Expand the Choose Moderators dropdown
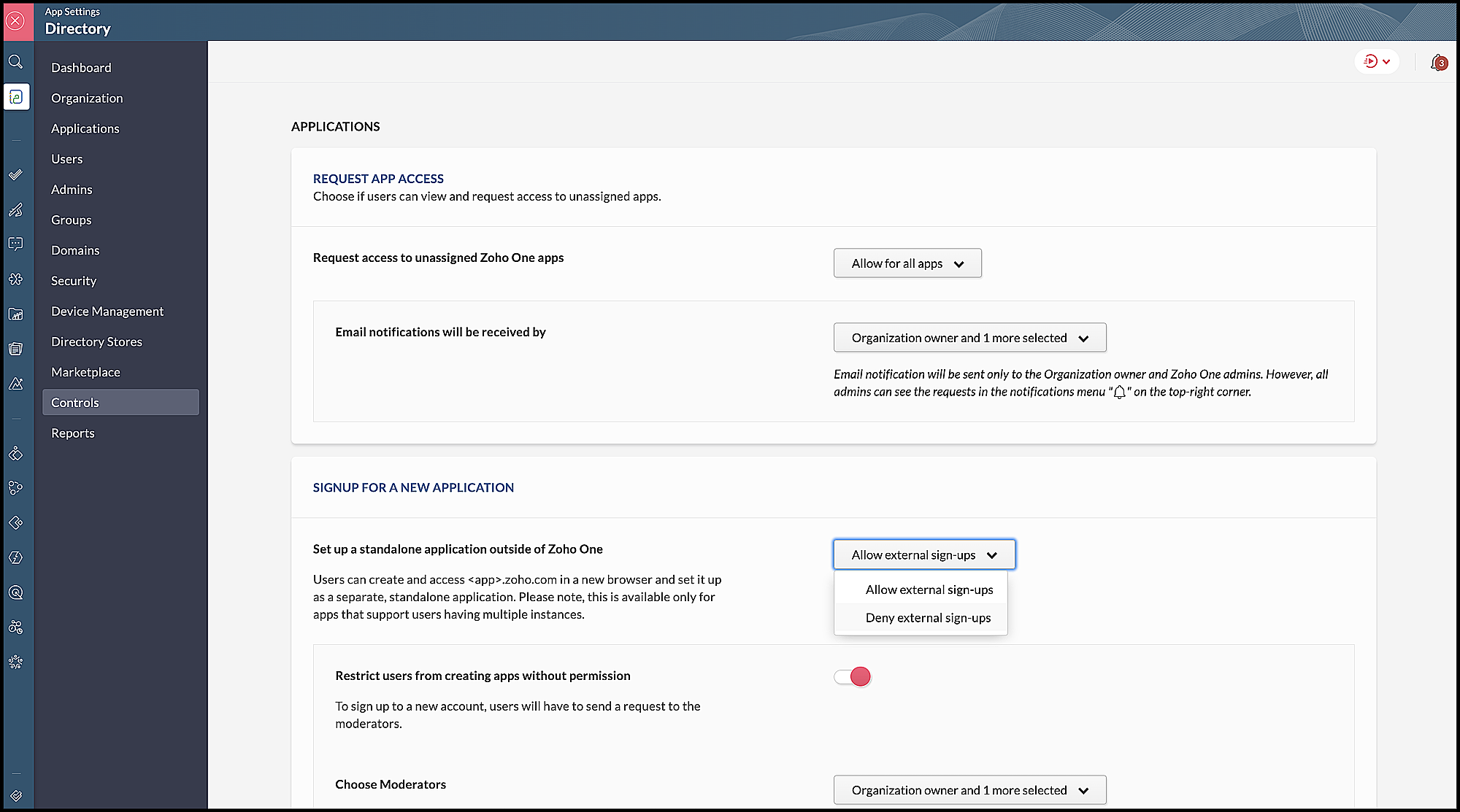Image resolution: width=1460 pixels, height=812 pixels. point(969,790)
